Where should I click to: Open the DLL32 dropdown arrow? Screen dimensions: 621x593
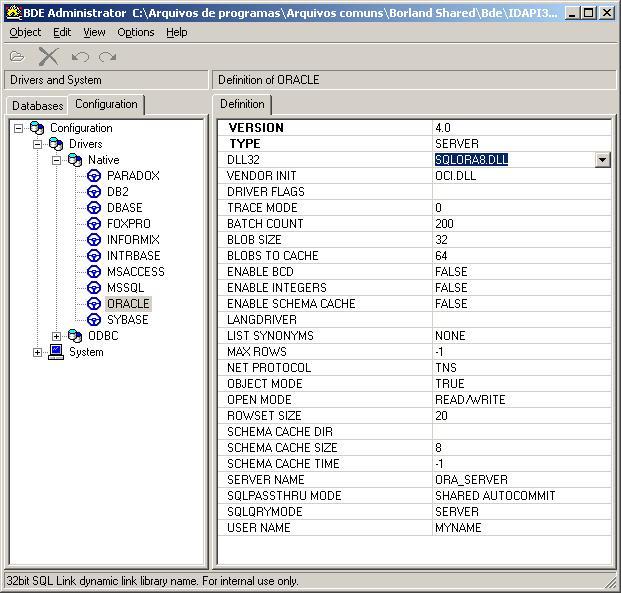(x=602, y=160)
